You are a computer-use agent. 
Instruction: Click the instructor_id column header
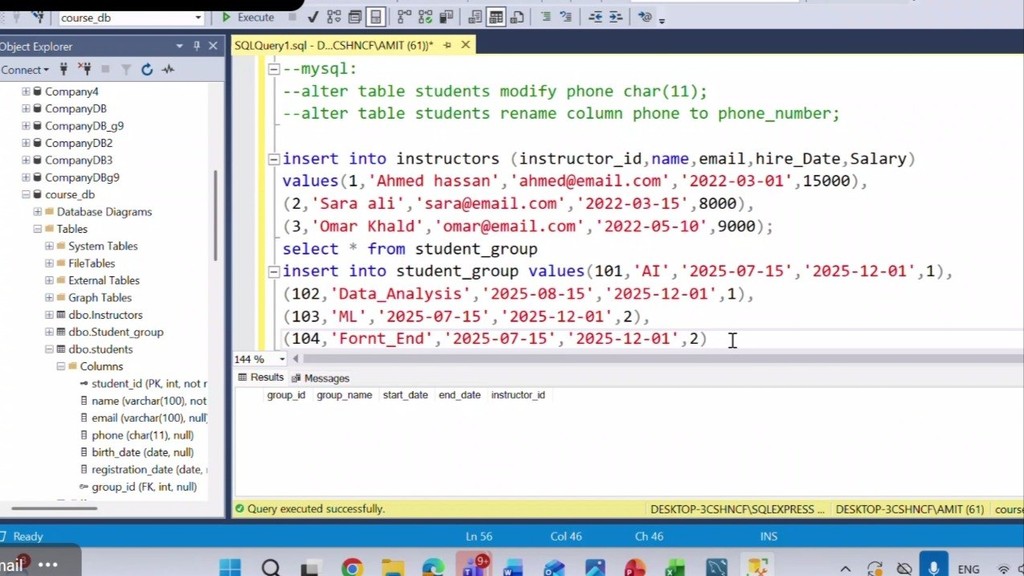coord(518,395)
